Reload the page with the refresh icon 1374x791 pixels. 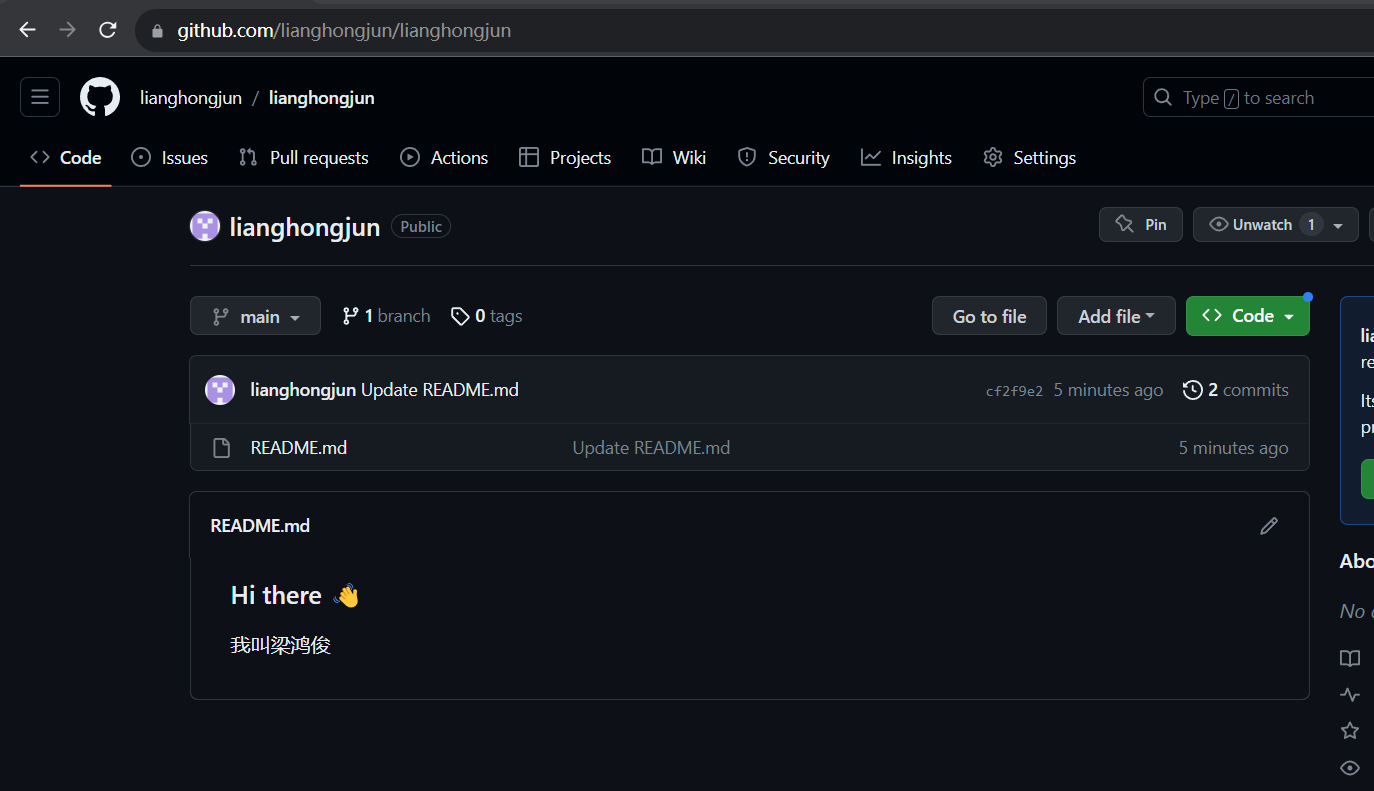[x=108, y=30]
